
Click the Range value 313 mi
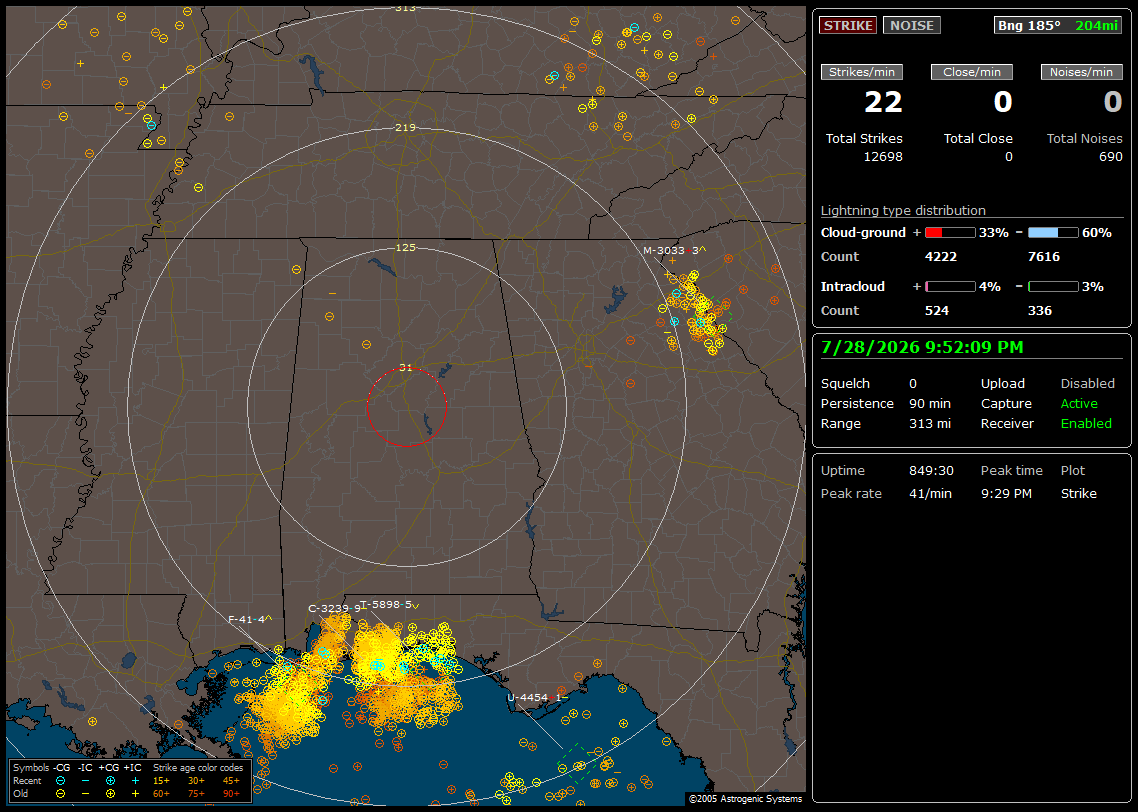tap(930, 424)
